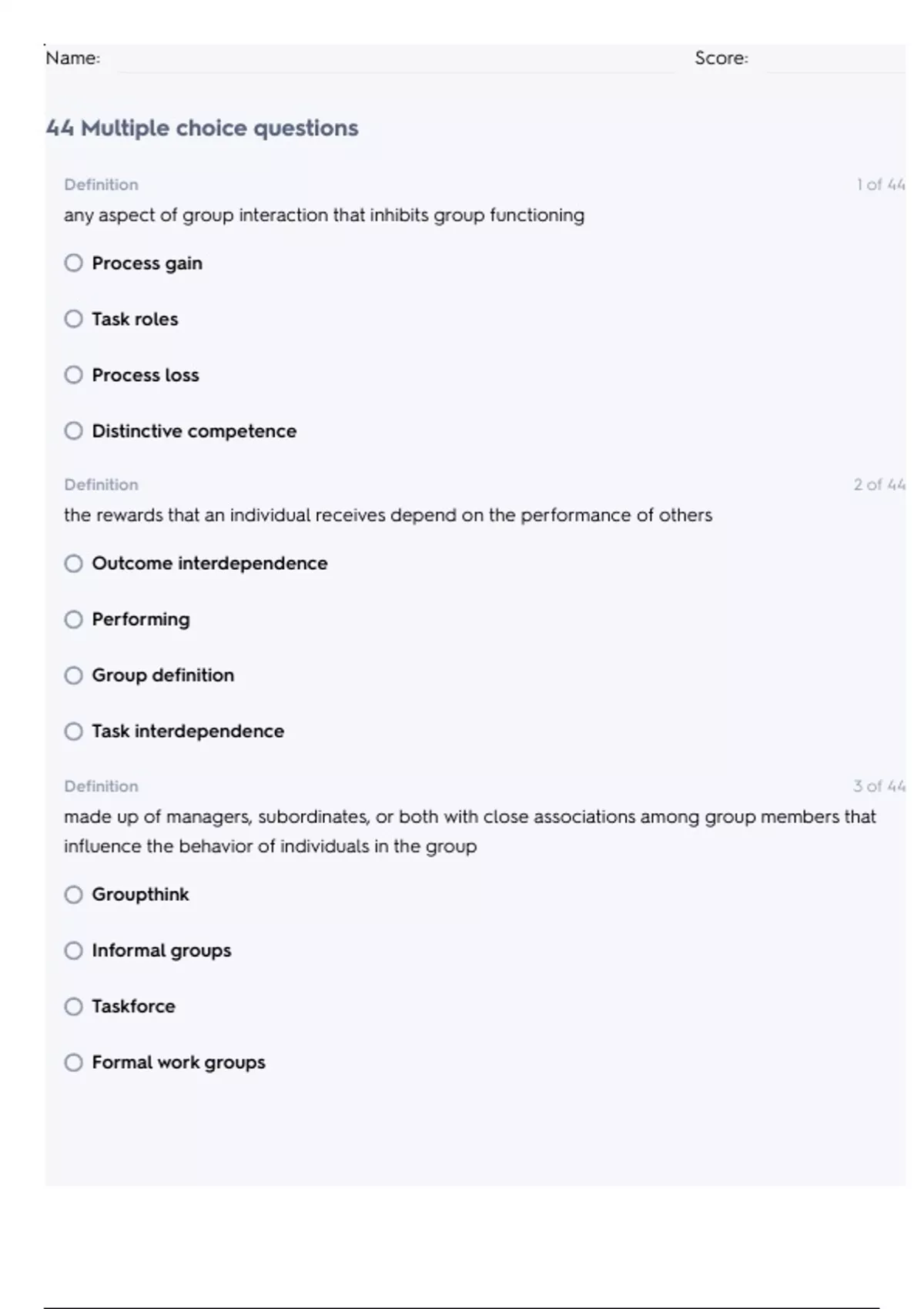
Task: Select 'Group definition' radio button
Action: pyautogui.click(x=73, y=675)
